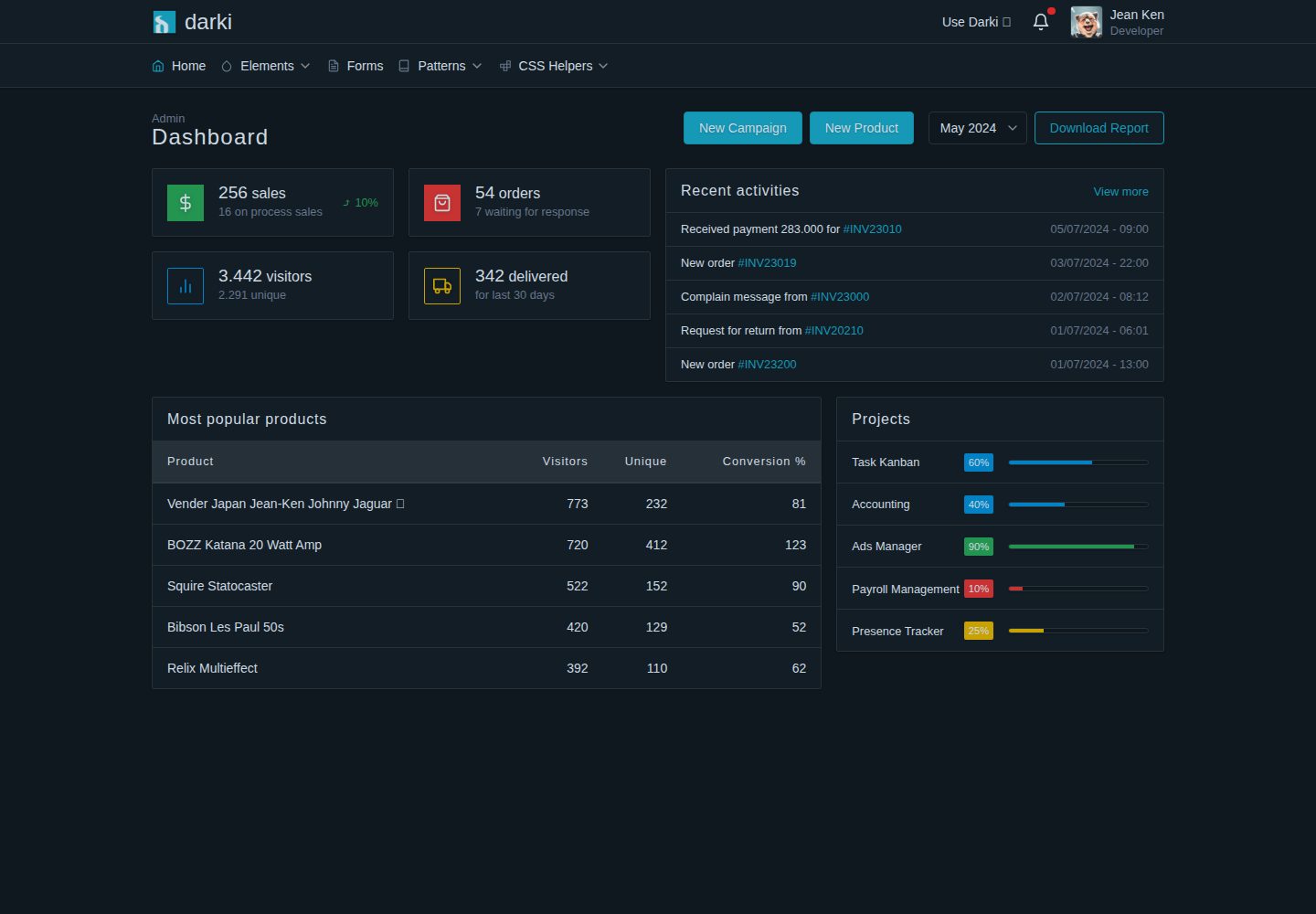
Task: Open the Forms menu item
Action: coord(356,66)
